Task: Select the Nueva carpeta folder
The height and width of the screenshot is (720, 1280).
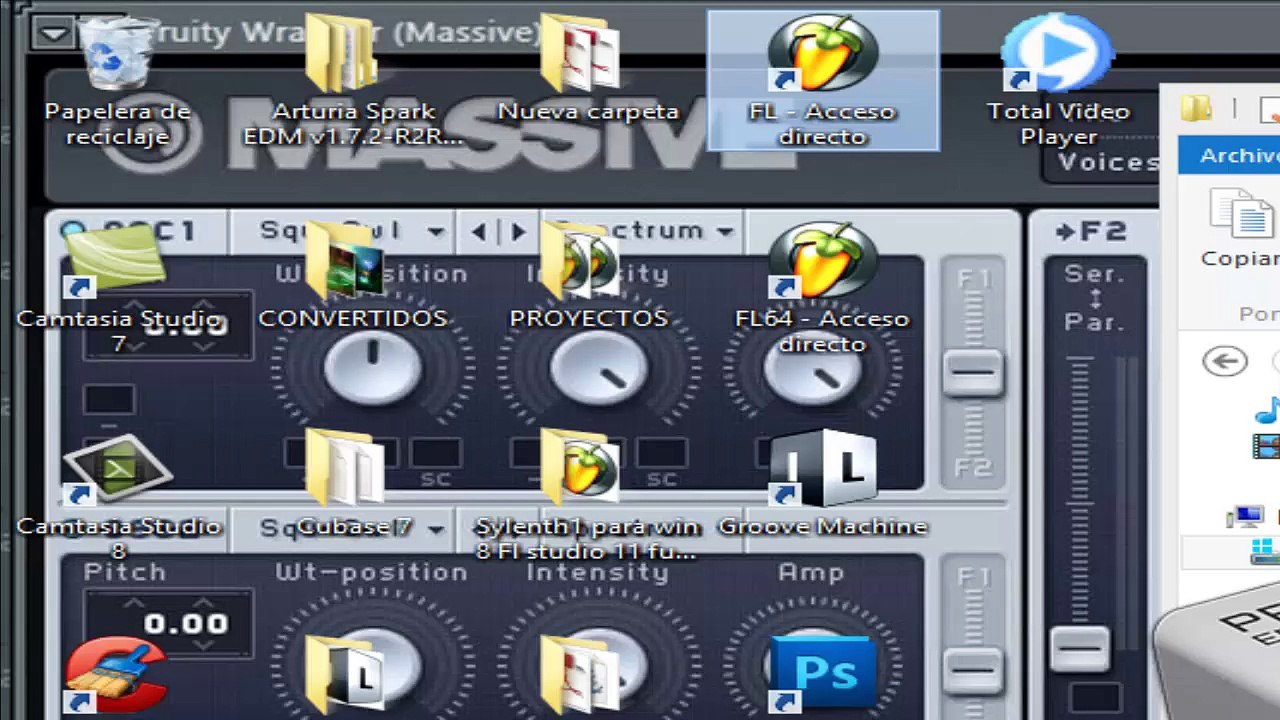Action: [588, 70]
